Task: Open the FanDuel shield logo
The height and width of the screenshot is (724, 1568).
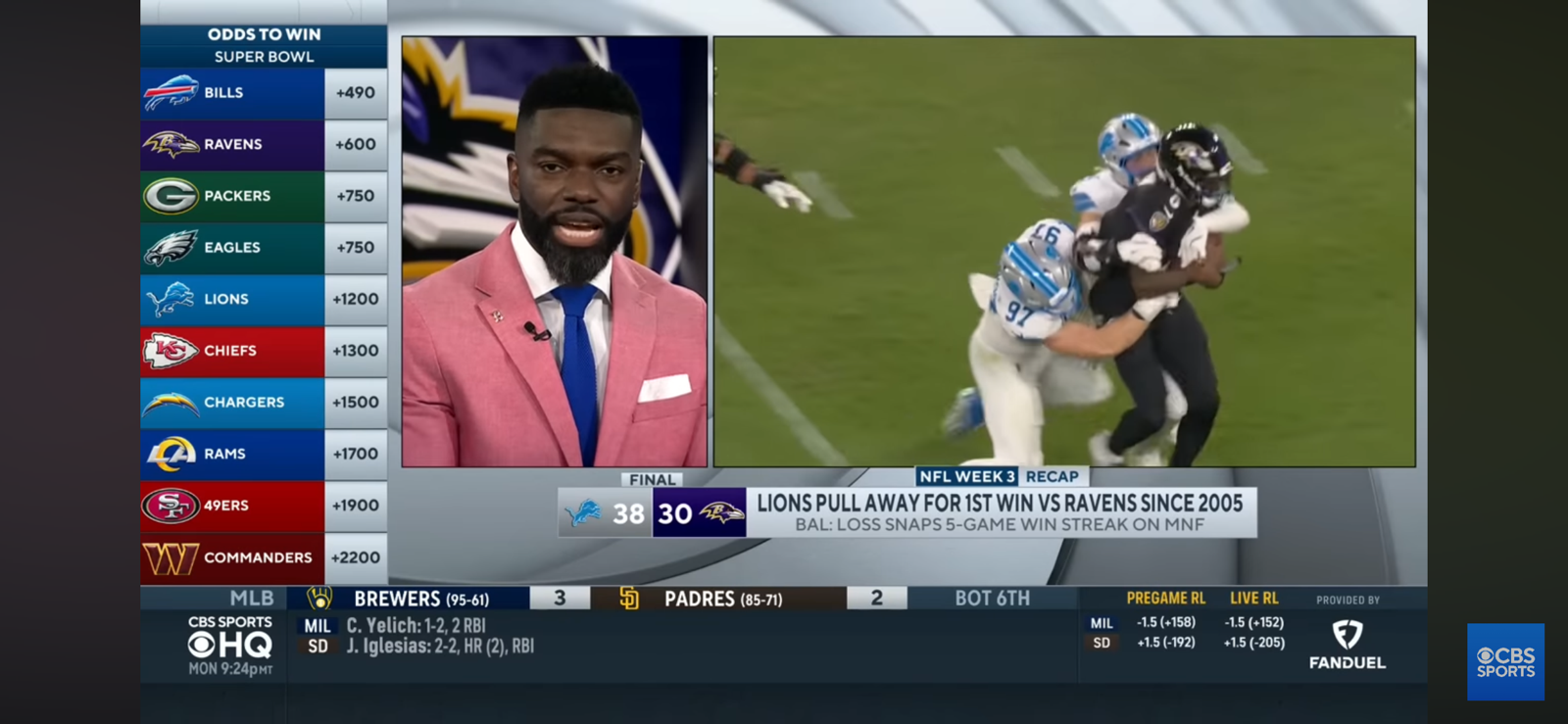Action: point(1347,635)
